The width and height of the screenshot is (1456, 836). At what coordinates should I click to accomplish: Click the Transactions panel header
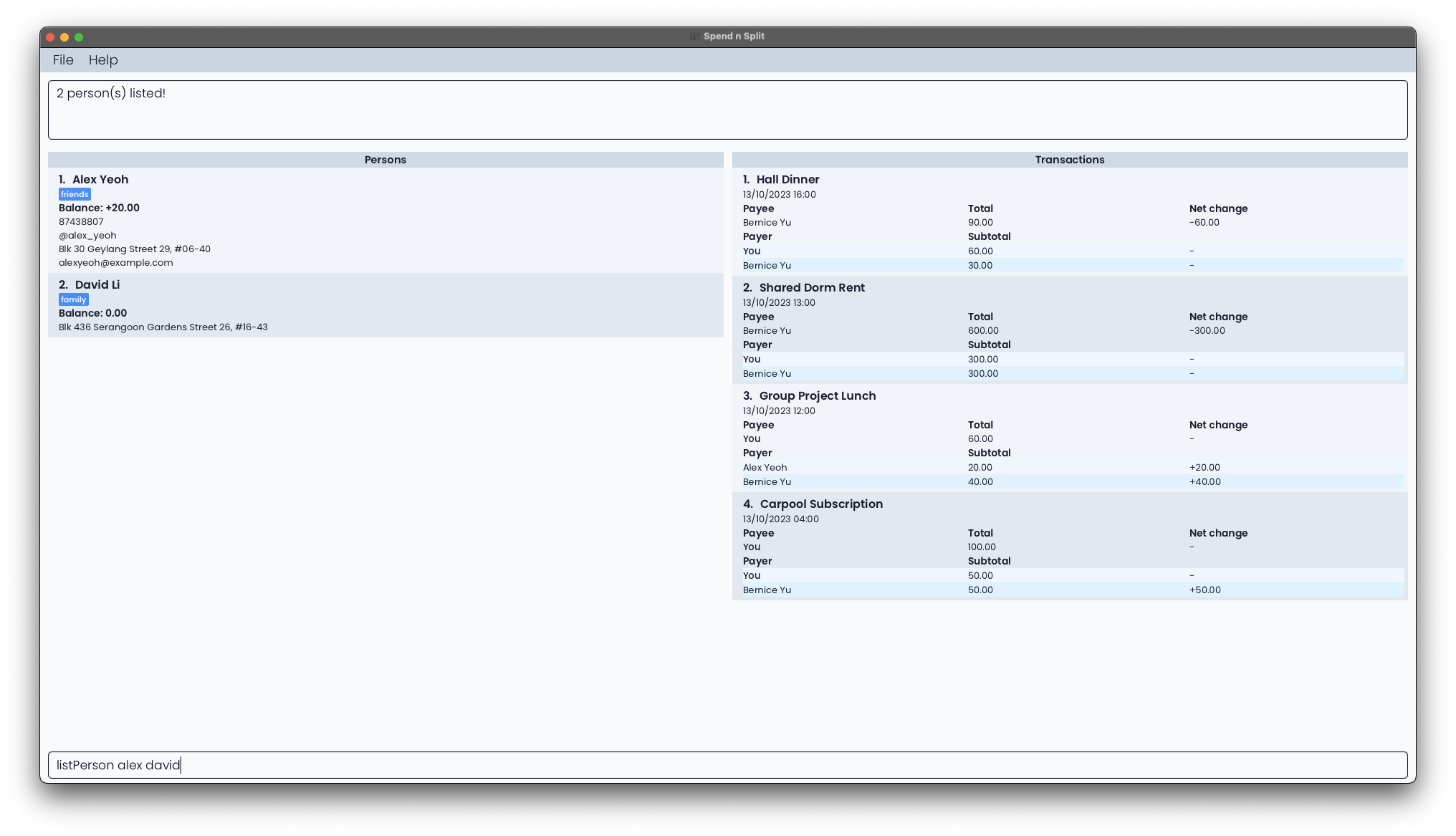pyautogui.click(x=1070, y=160)
